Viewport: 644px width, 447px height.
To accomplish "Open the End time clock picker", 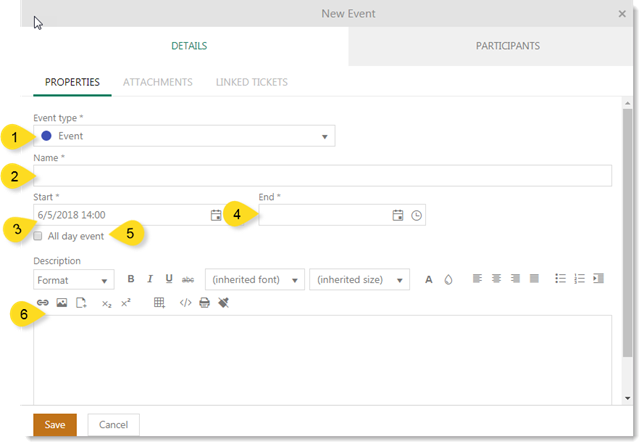I will 416,215.
